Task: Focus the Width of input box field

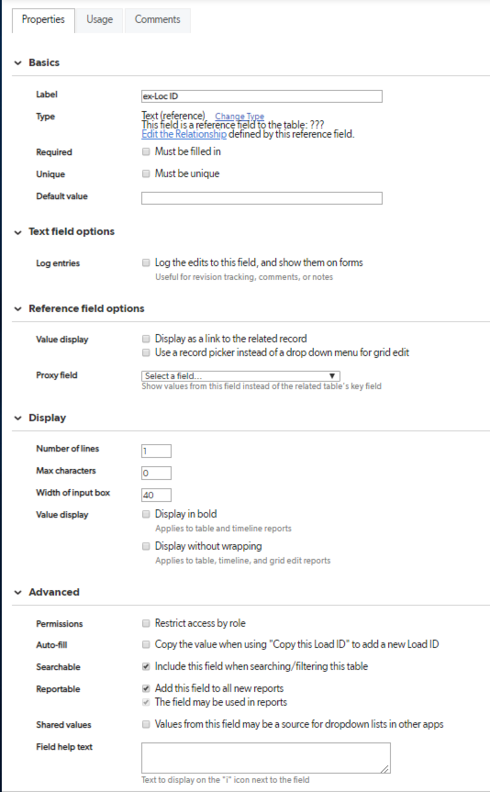Action: pos(156,495)
